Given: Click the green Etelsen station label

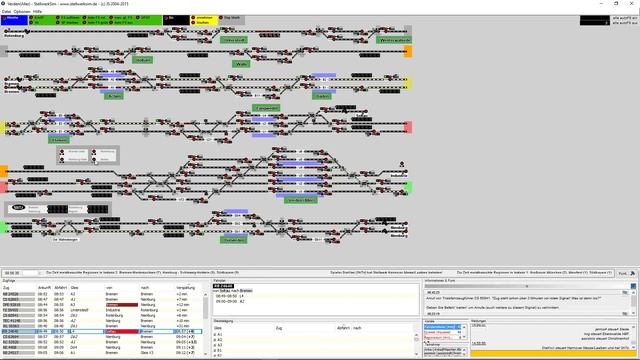Looking at the screenshot, I should click(59, 140).
